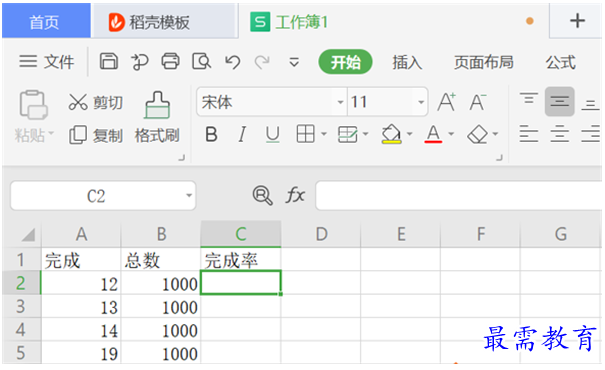Click the cell borders icon
This screenshot has height=370, width=605.
305,134
